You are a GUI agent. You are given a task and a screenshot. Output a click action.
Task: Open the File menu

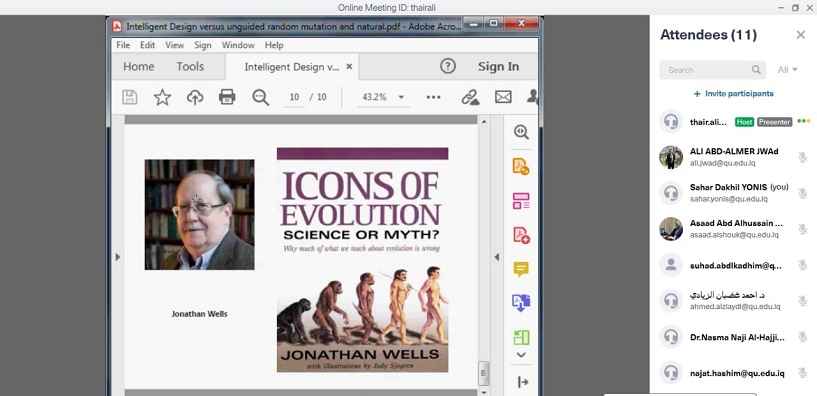pos(123,45)
